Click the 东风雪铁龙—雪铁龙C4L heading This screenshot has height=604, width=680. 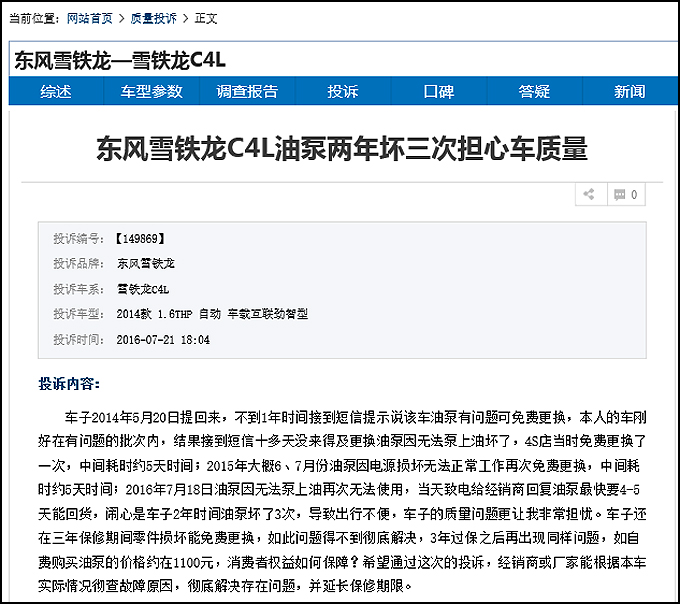point(120,60)
